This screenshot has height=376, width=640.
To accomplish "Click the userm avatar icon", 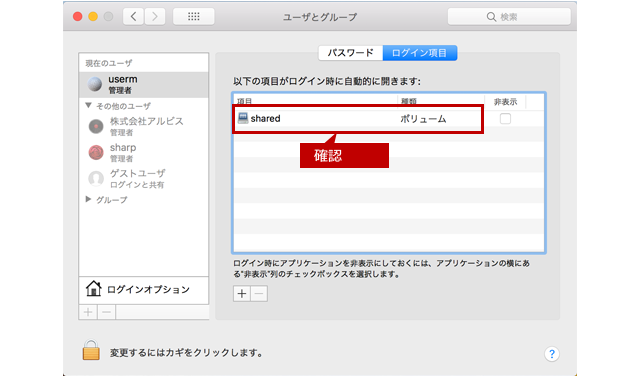I will point(95,84).
